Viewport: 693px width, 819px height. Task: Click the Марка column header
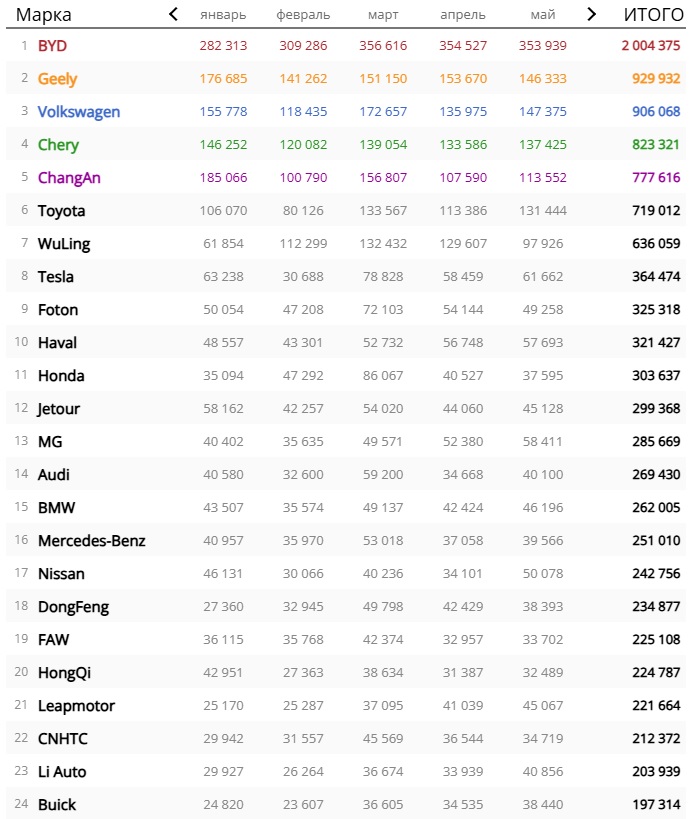tap(44, 15)
